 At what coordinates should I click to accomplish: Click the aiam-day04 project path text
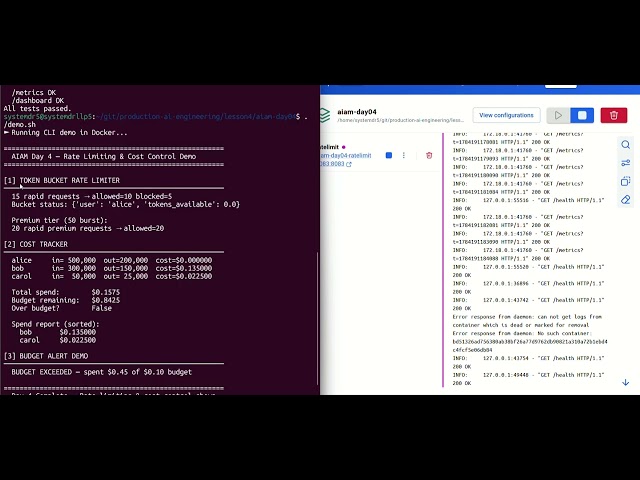click(x=400, y=120)
